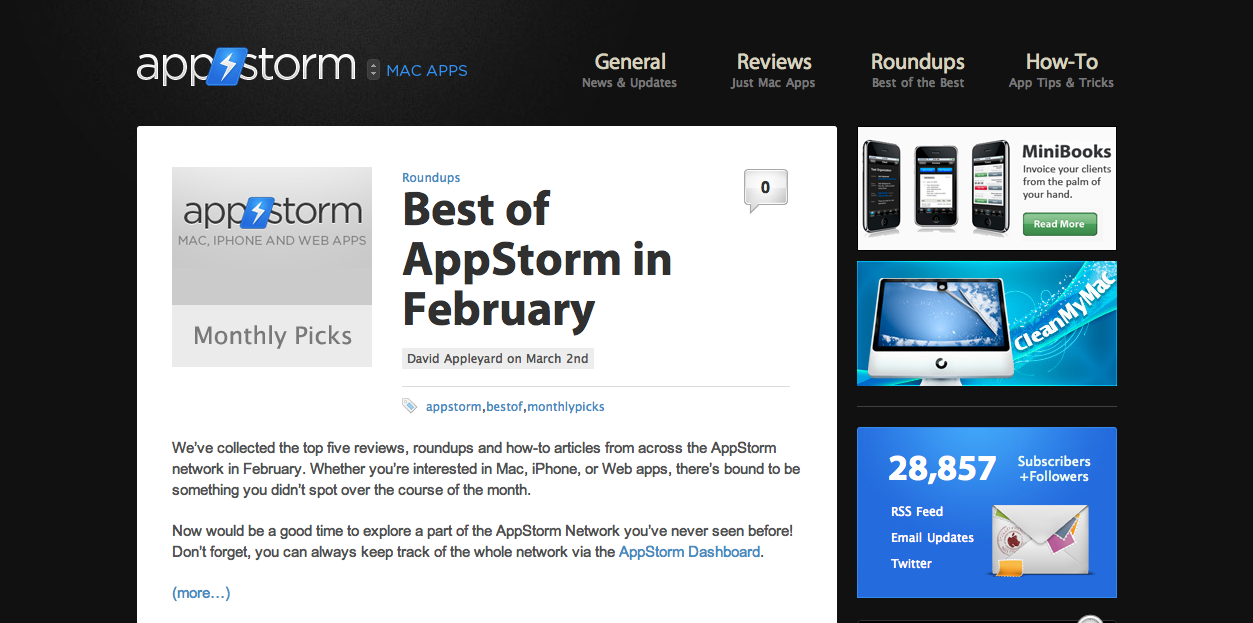Open the monthlypicks tag
Image resolution: width=1253 pixels, height=623 pixels.
[566, 407]
